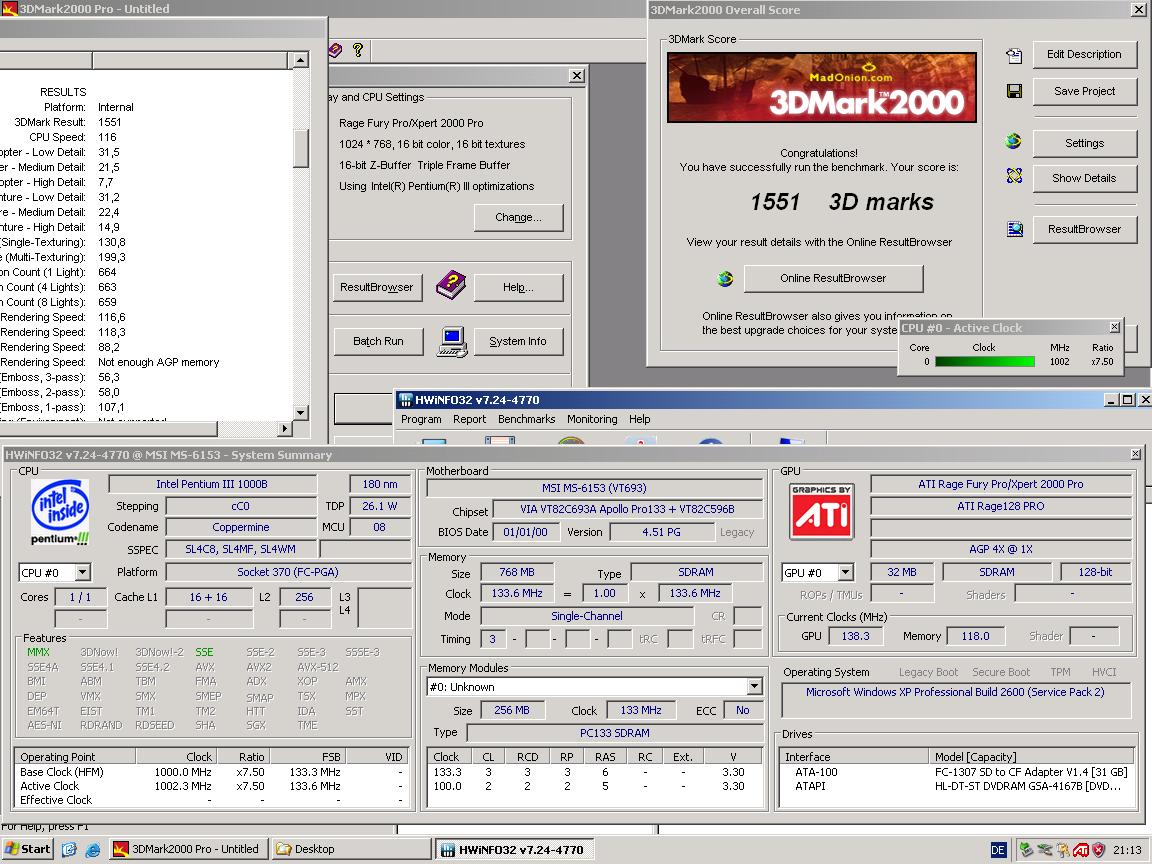Click the ATI graphics logo

(821, 511)
